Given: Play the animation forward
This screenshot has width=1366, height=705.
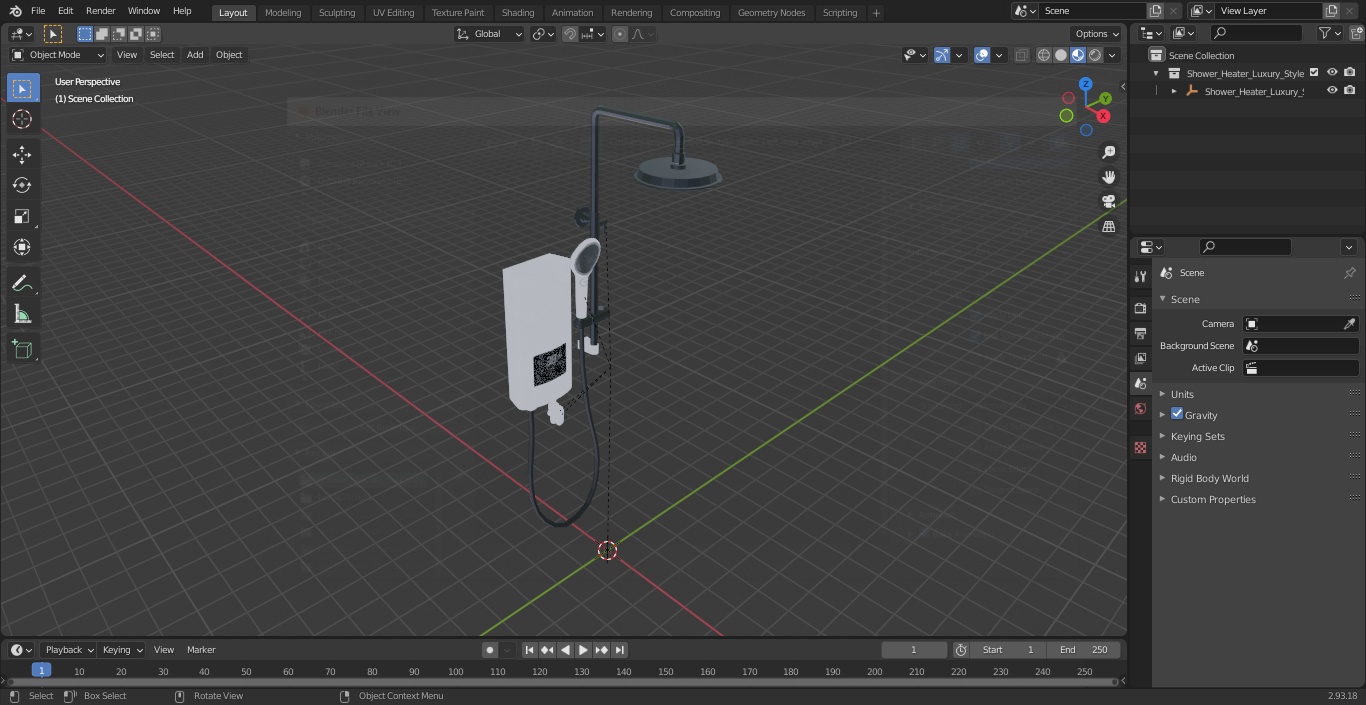Looking at the screenshot, I should (583, 650).
